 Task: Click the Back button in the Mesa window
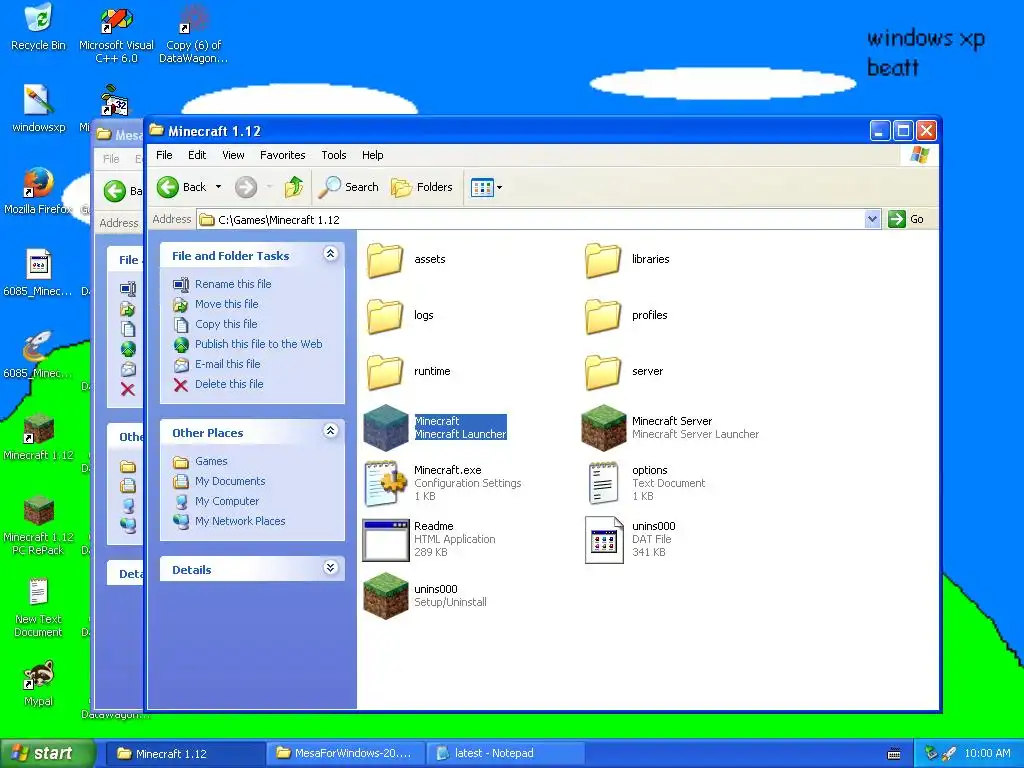[122, 191]
